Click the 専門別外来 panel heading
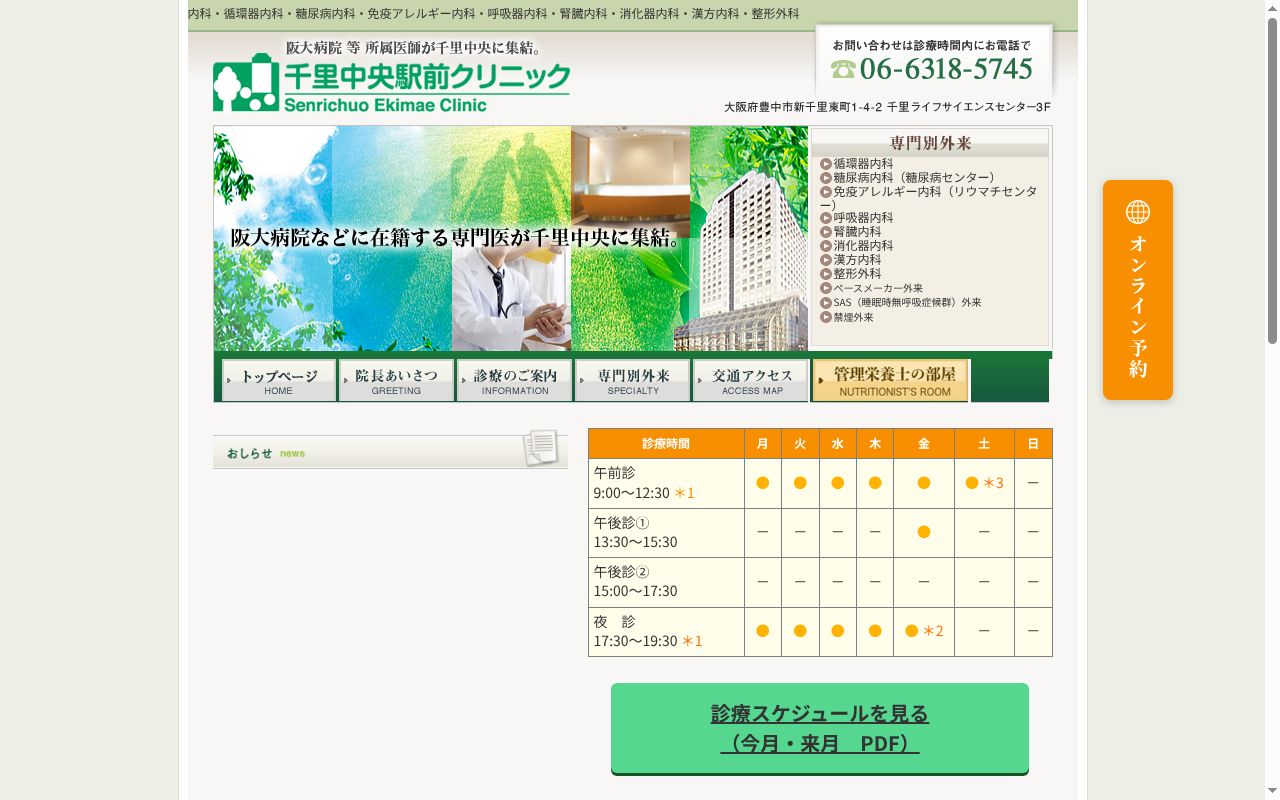The height and width of the screenshot is (800, 1280). pos(930,143)
